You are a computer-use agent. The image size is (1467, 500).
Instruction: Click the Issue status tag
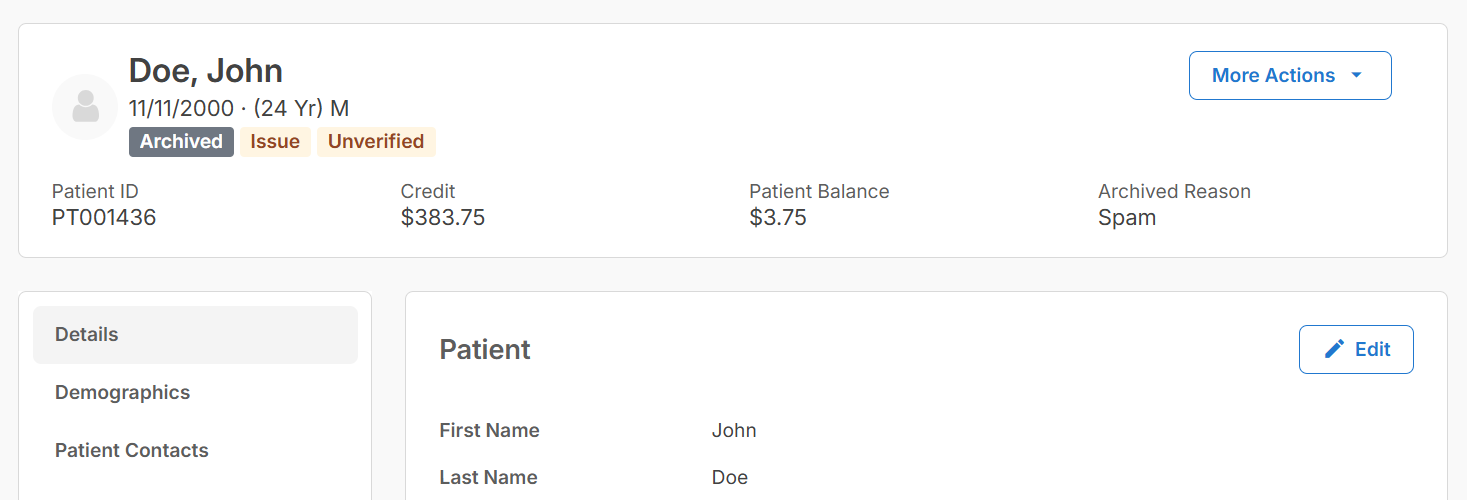275,142
